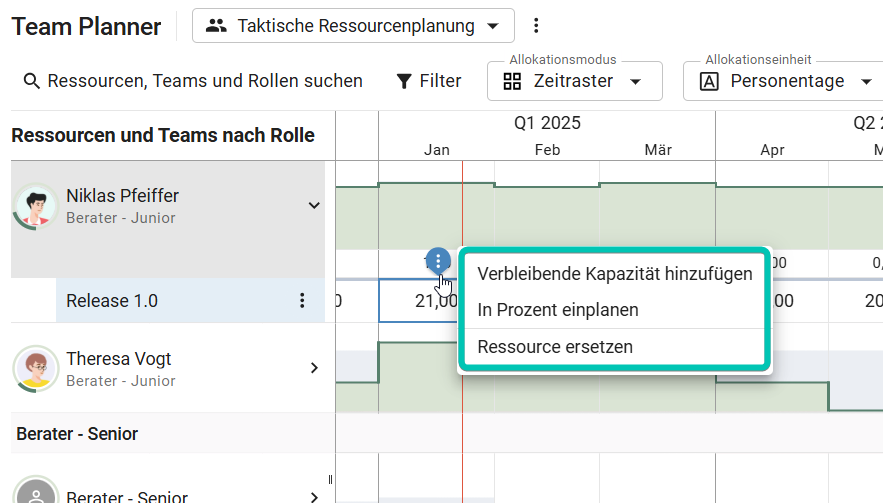Choose Verbleibende Kapazität hinzufügen

(x=614, y=274)
